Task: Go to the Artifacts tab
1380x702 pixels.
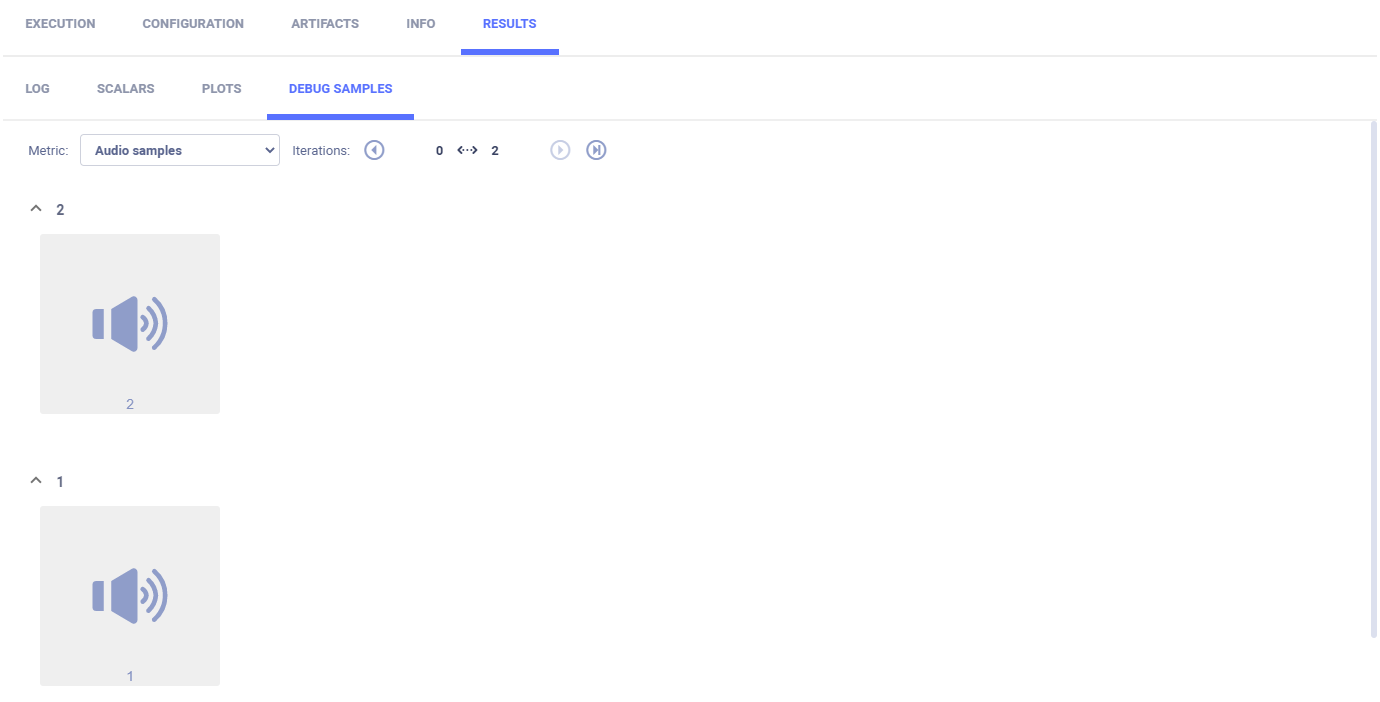Action: coord(325,24)
